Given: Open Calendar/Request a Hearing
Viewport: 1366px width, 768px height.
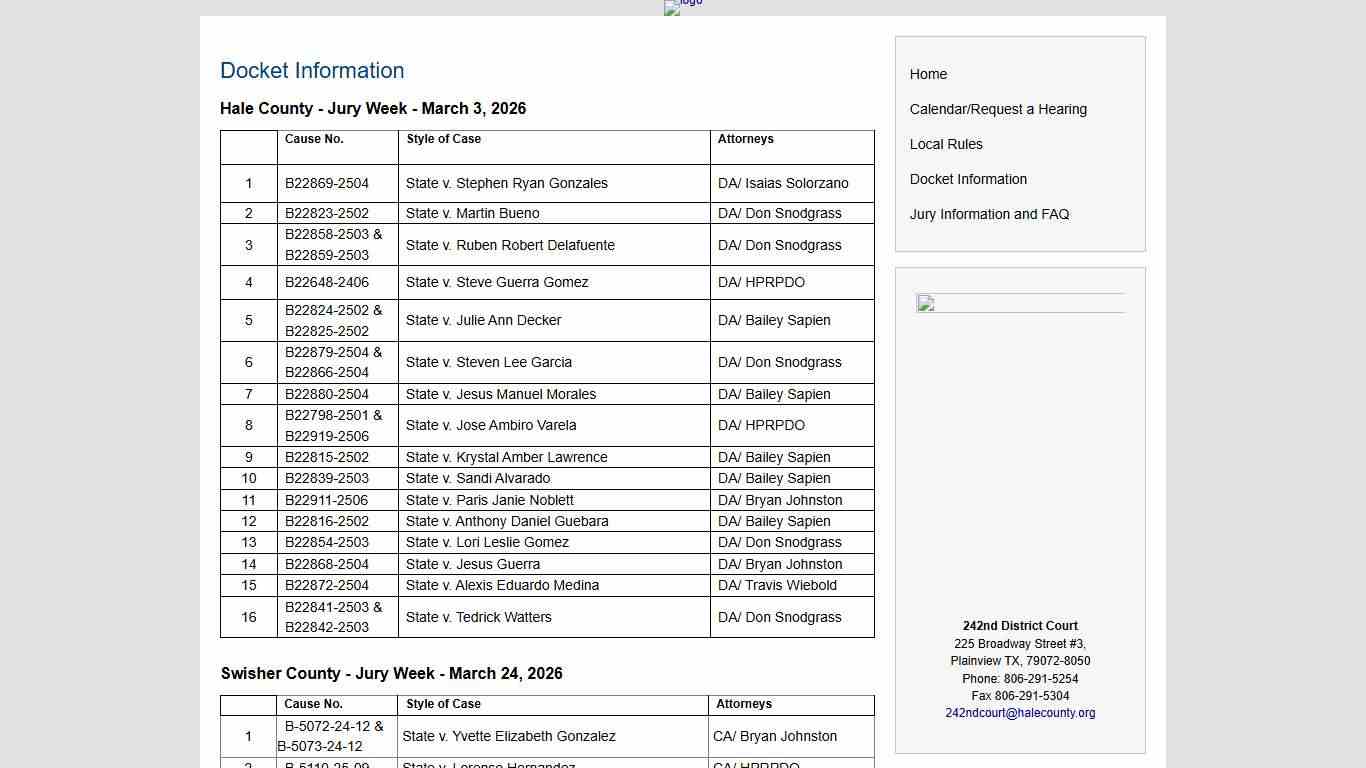Looking at the screenshot, I should pos(998,109).
